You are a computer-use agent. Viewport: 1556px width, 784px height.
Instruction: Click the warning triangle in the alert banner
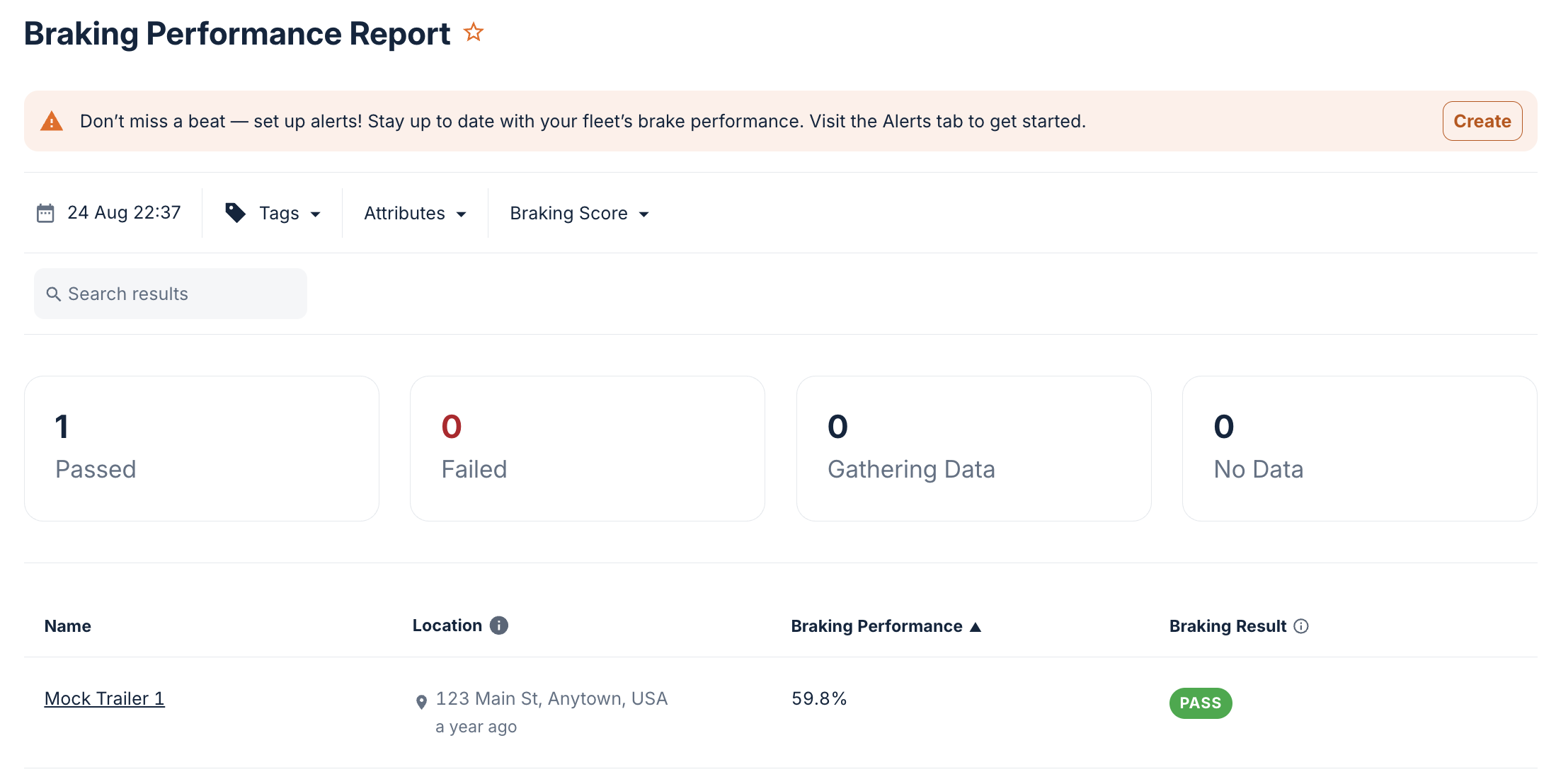pyautogui.click(x=52, y=120)
